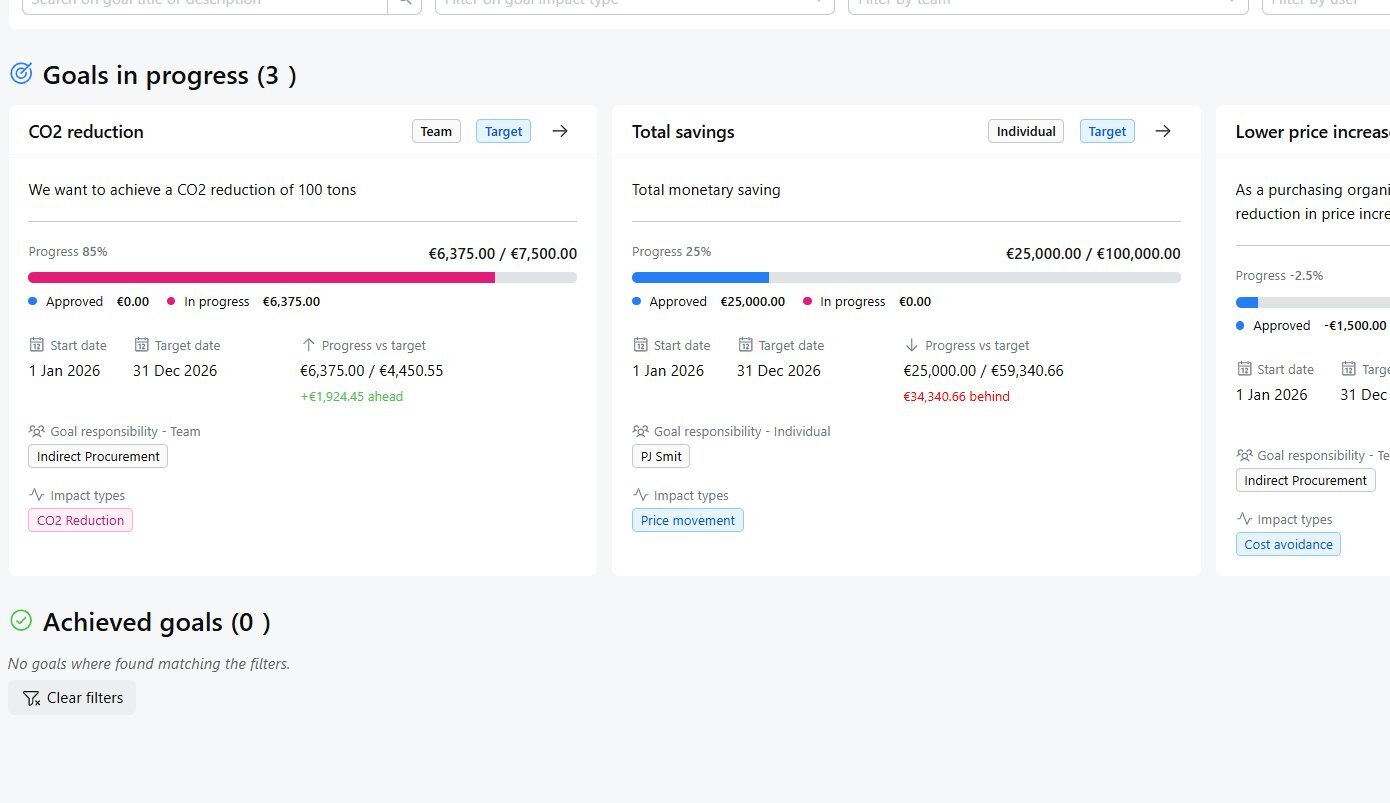Click the CO2 reduction card title
Image resolution: width=1390 pixels, height=803 pixels.
pyautogui.click(x=86, y=131)
